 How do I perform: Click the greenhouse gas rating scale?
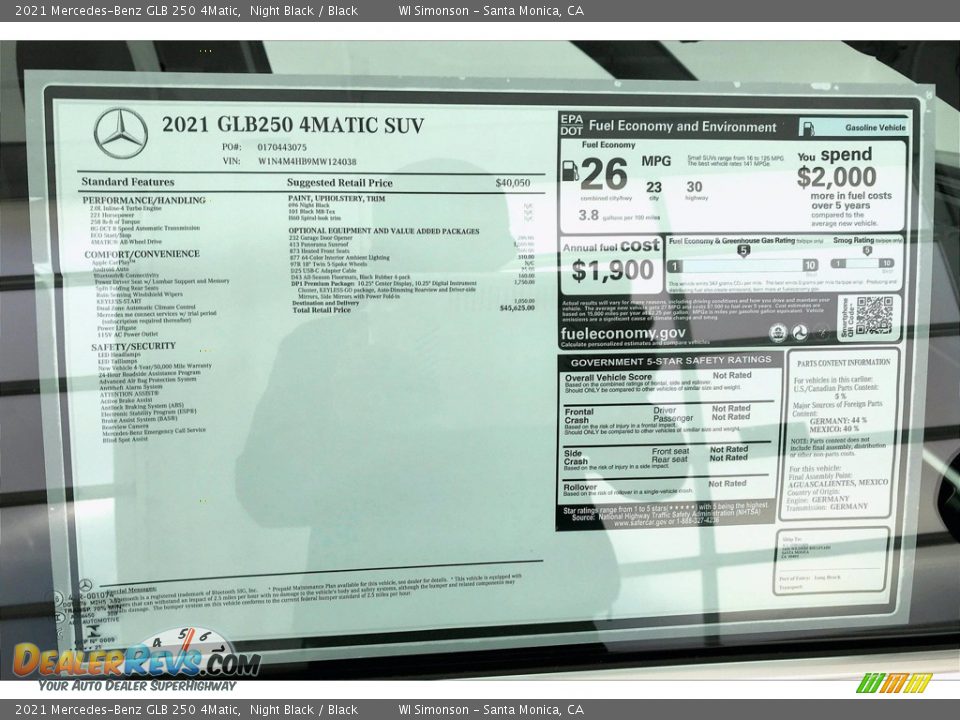(x=742, y=265)
